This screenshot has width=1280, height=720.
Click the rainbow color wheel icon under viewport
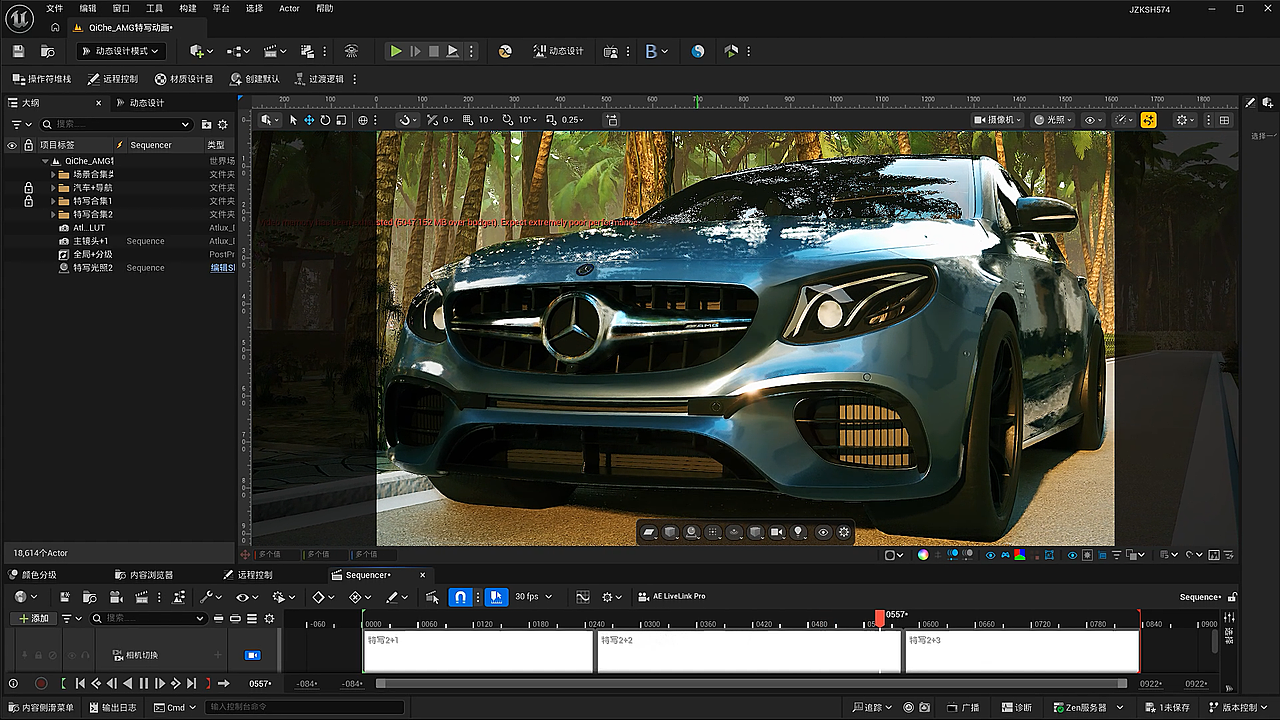[x=923, y=555]
